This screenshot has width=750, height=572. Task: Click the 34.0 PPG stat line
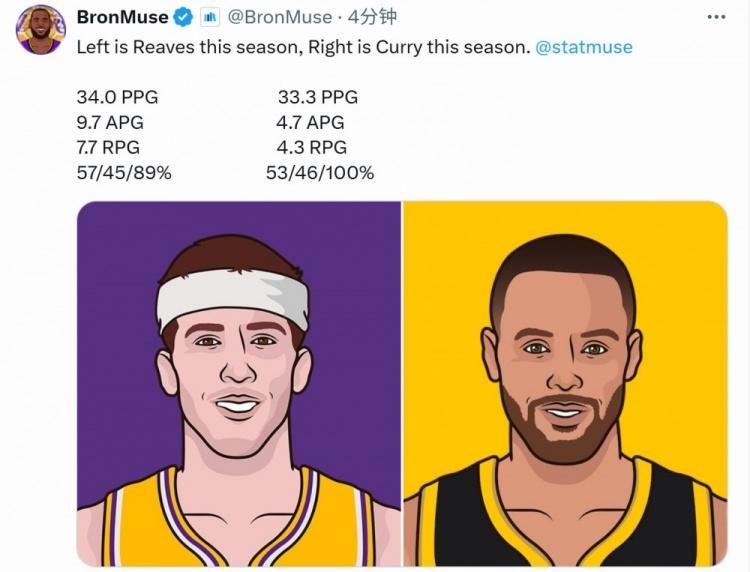[117, 97]
